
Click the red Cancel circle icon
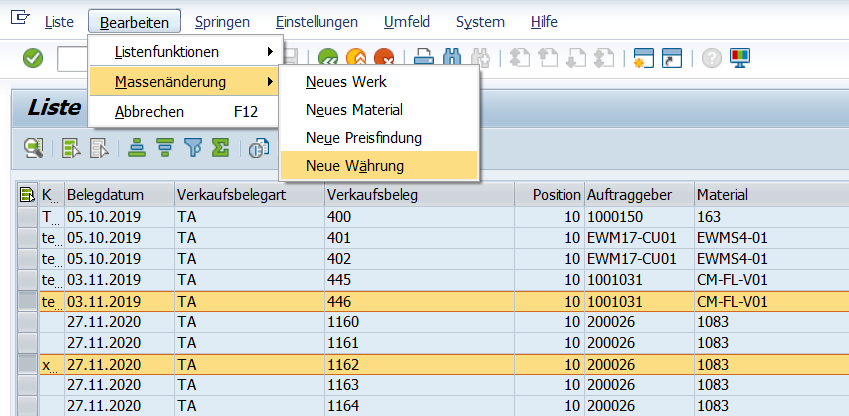[x=384, y=57]
